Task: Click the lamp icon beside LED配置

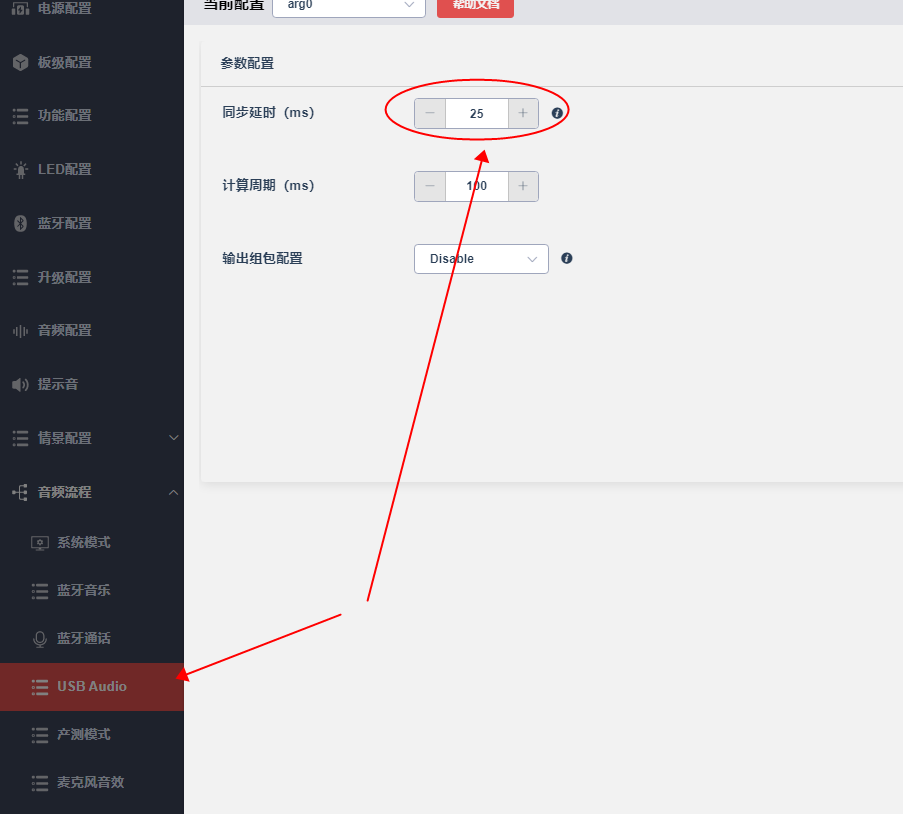Action: [21, 169]
